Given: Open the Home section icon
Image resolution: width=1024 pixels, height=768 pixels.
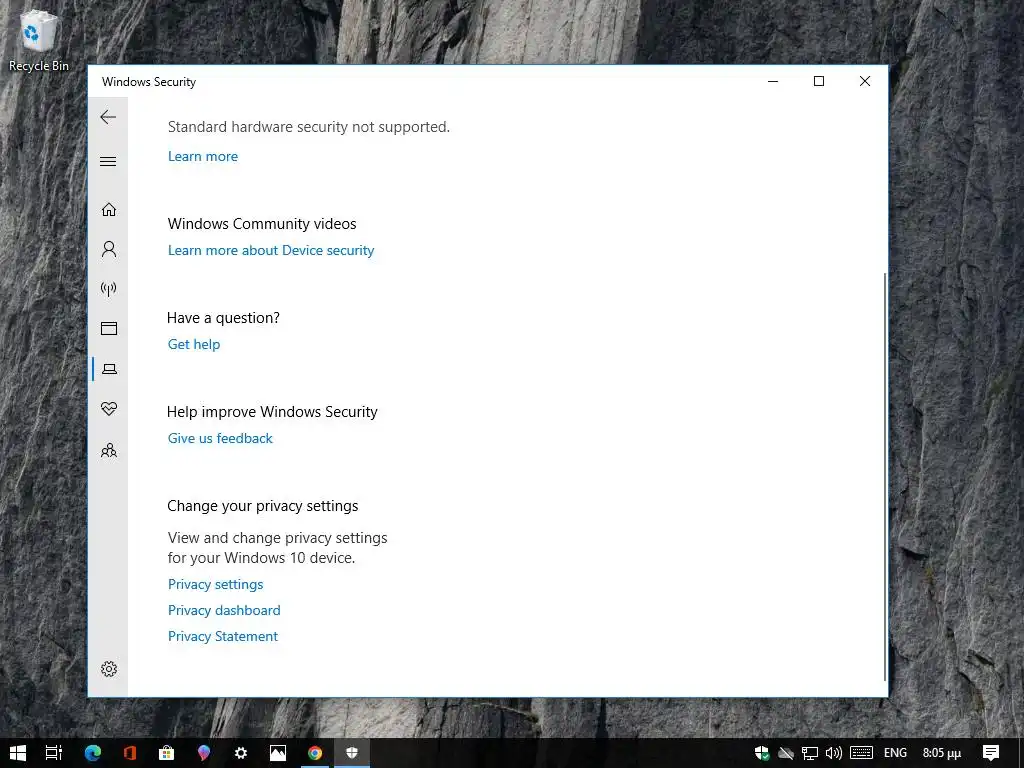Looking at the screenshot, I should pyautogui.click(x=109, y=210).
